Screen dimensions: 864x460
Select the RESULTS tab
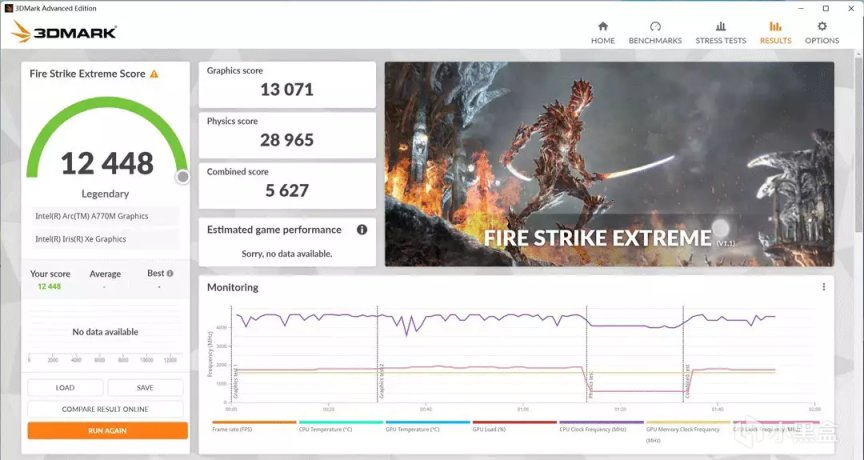tap(775, 33)
